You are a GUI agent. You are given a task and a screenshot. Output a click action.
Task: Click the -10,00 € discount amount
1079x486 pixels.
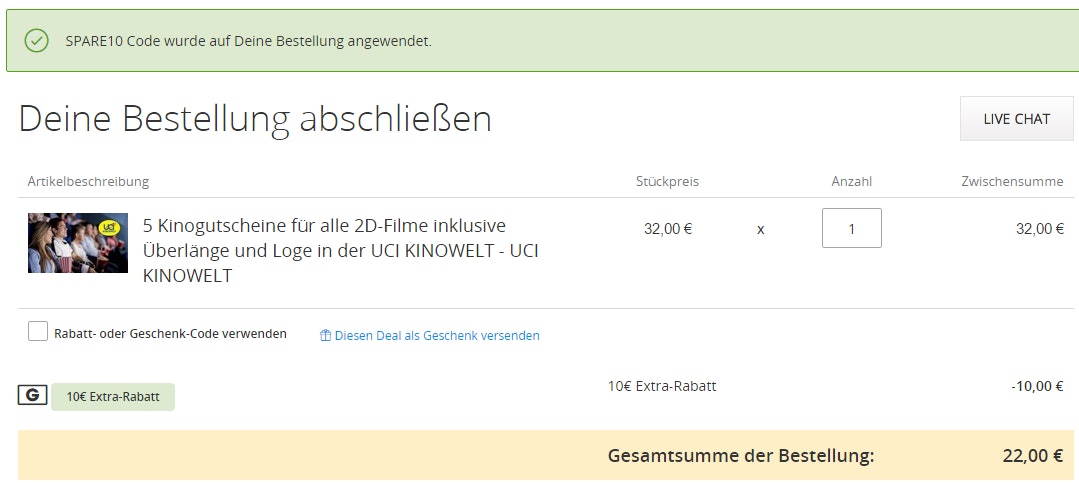[1037, 386]
